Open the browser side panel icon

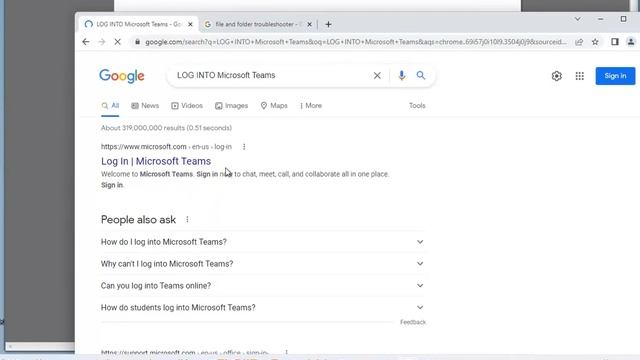click(615, 42)
